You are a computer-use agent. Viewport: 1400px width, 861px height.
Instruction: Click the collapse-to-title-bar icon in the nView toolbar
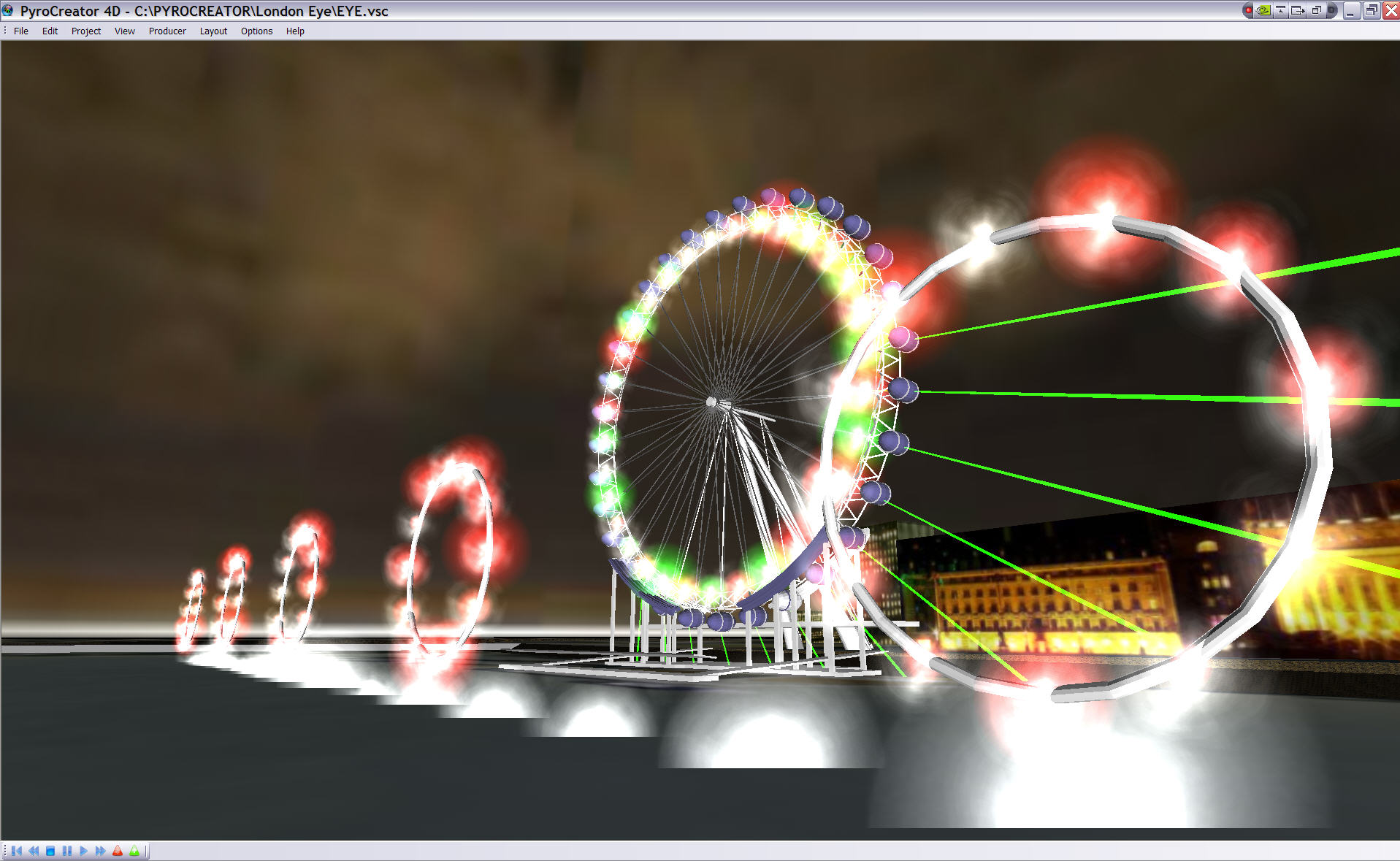[1281, 10]
